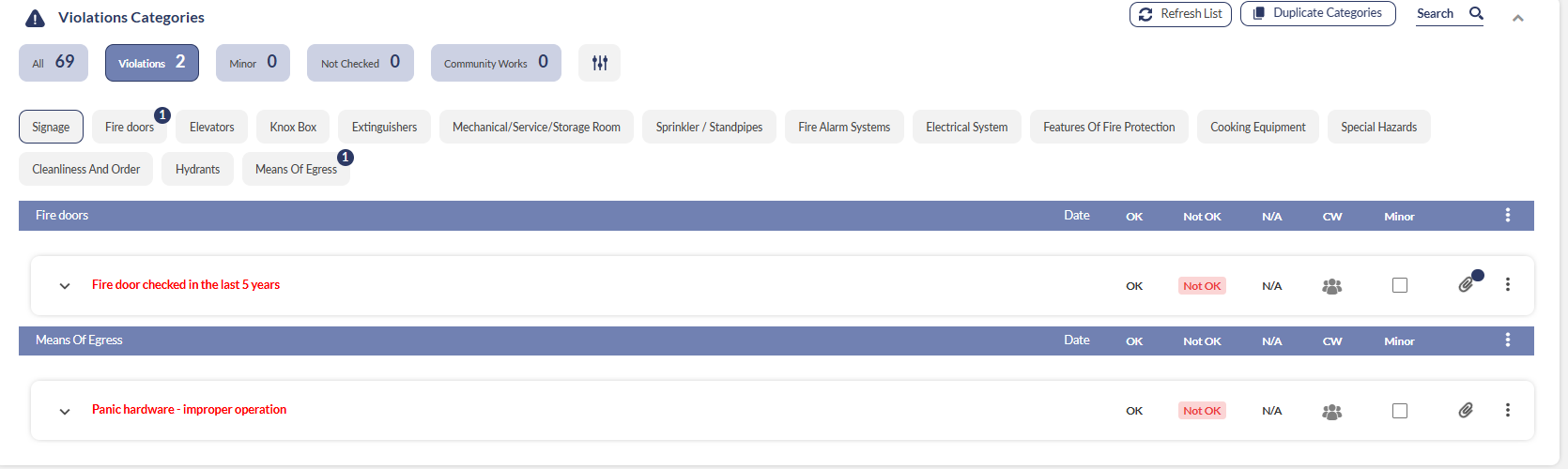Open the filter sliders settings icon
1568x469 pixels.
599,63
